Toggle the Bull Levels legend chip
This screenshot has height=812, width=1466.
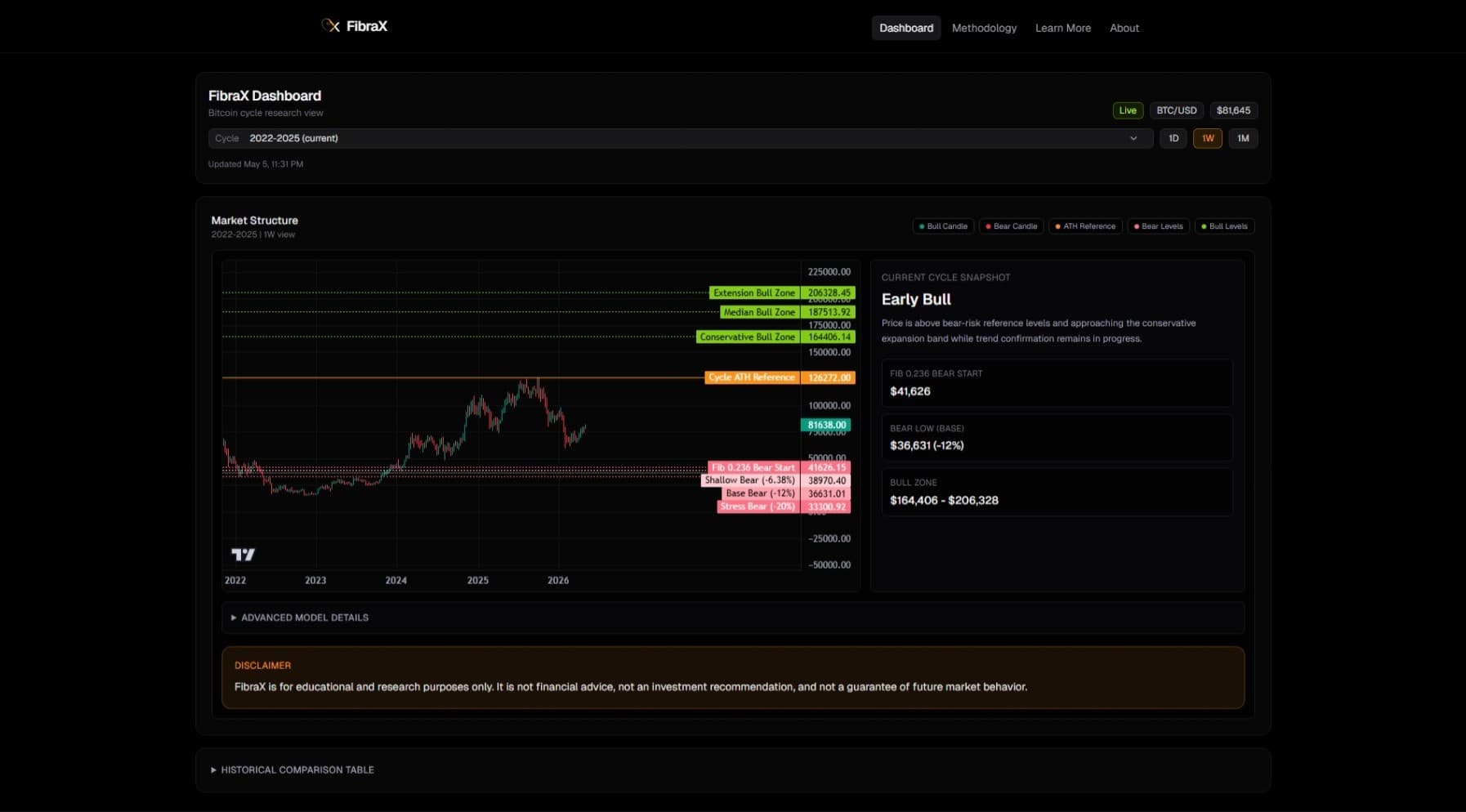coord(1224,226)
